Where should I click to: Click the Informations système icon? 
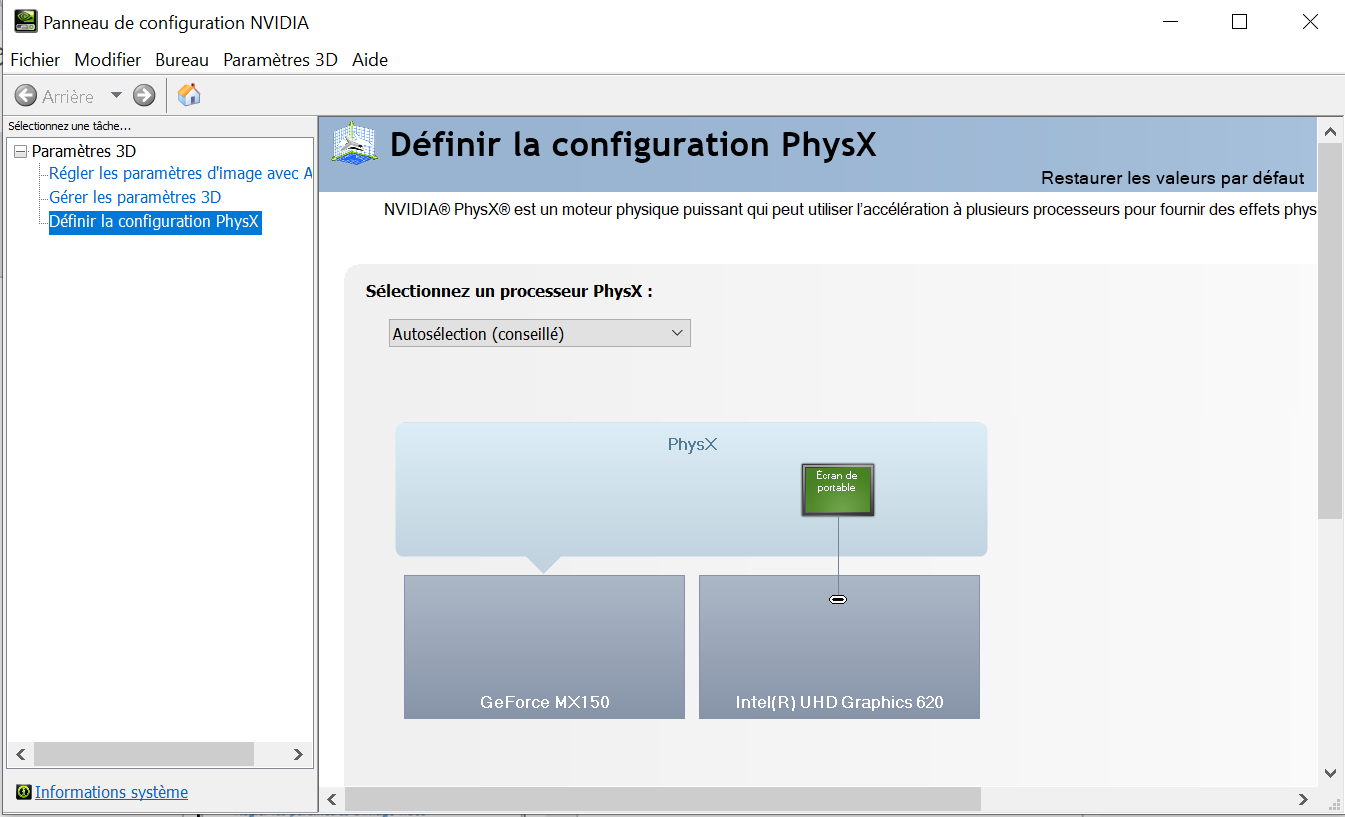point(24,792)
